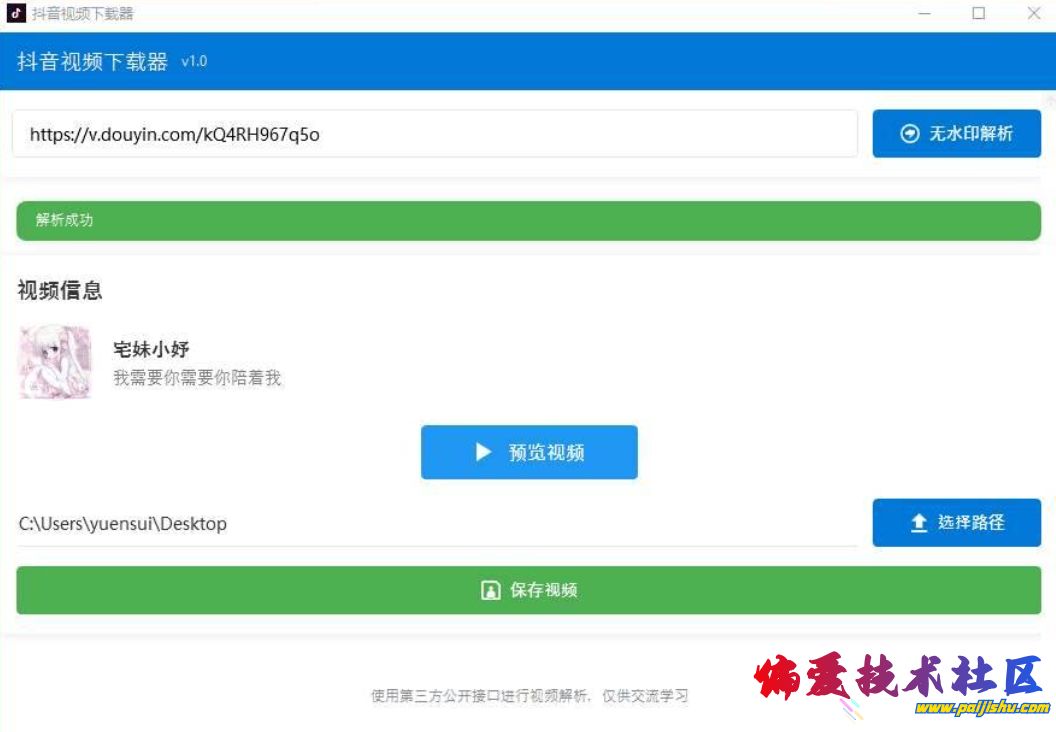The height and width of the screenshot is (732, 1056).
Task: Click the 选择路径 path picker button
Action: tap(956, 522)
